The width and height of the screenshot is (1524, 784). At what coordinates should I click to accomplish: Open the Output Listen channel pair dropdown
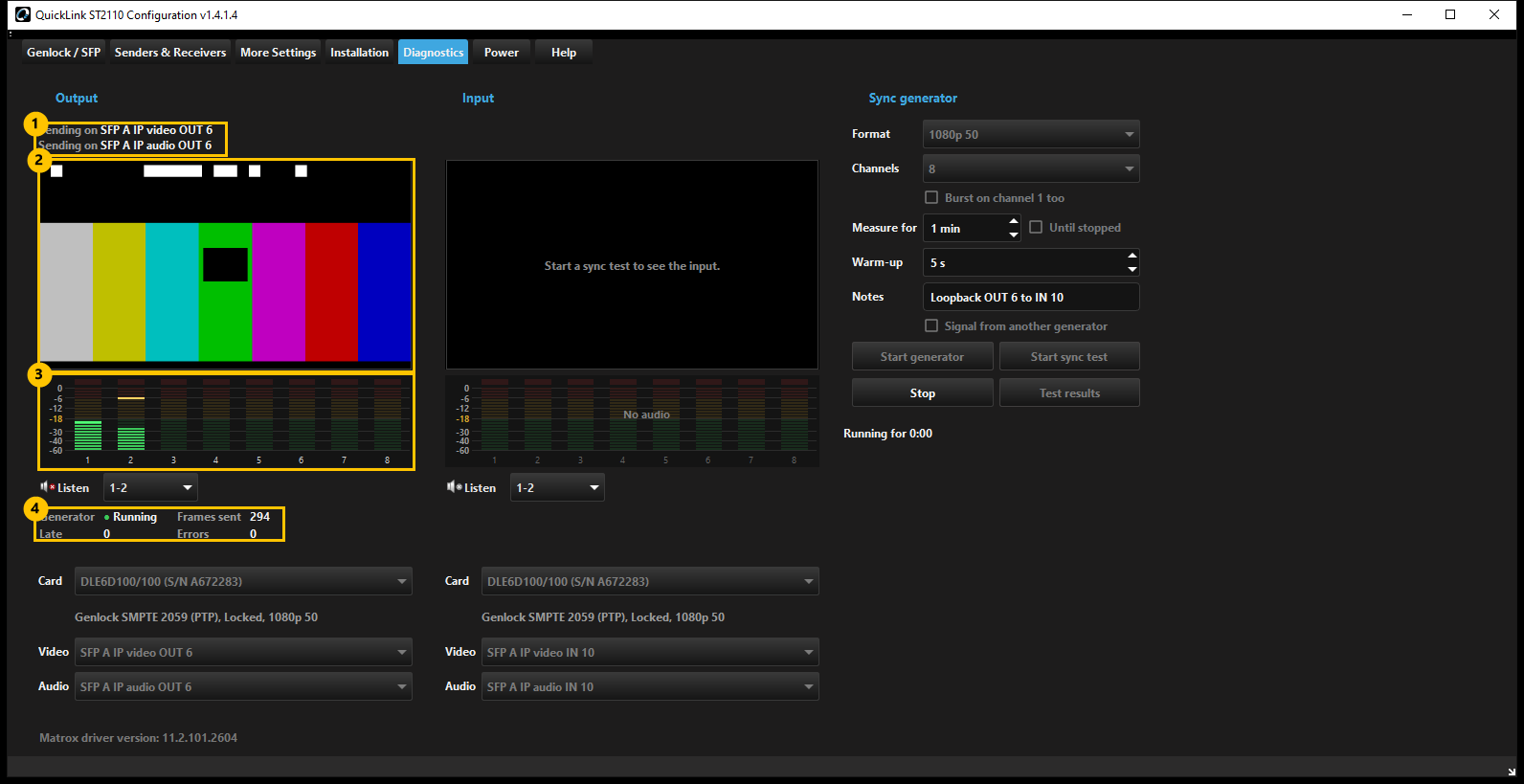[x=150, y=487]
